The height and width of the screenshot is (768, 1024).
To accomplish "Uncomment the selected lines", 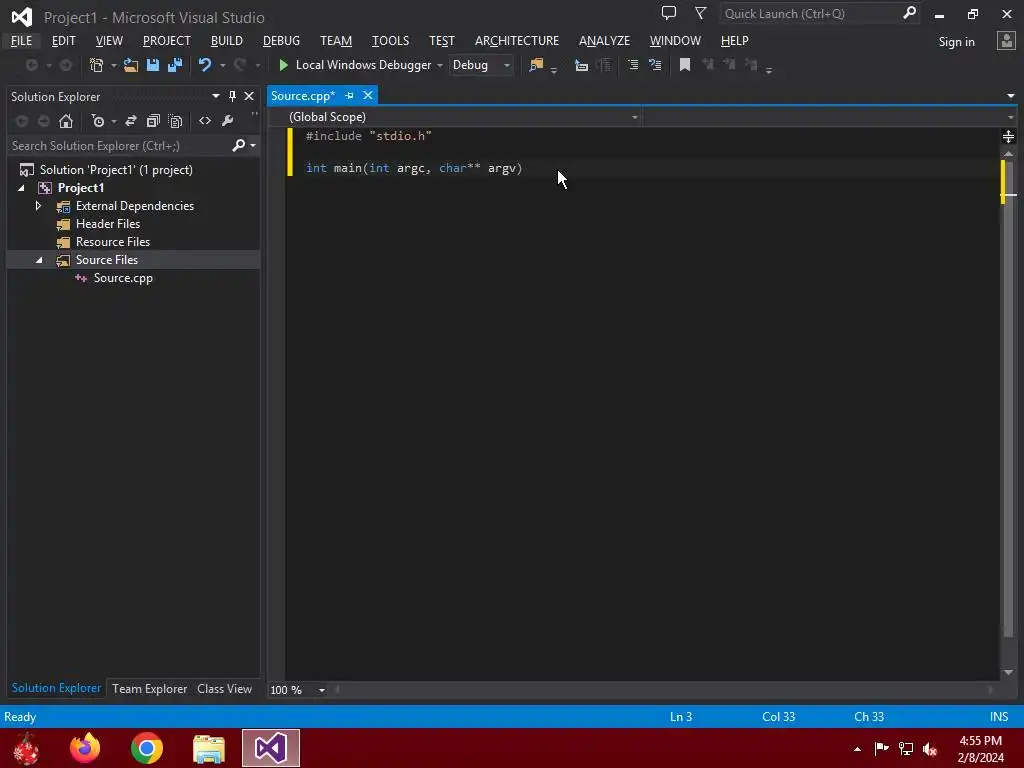I will coord(655,65).
